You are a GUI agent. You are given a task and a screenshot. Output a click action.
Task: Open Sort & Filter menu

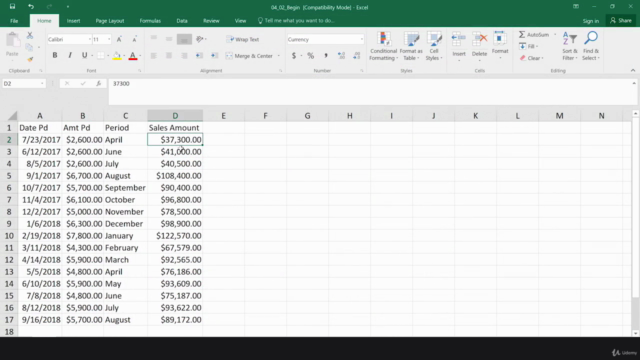pyautogui.click(x=569, y=47)
